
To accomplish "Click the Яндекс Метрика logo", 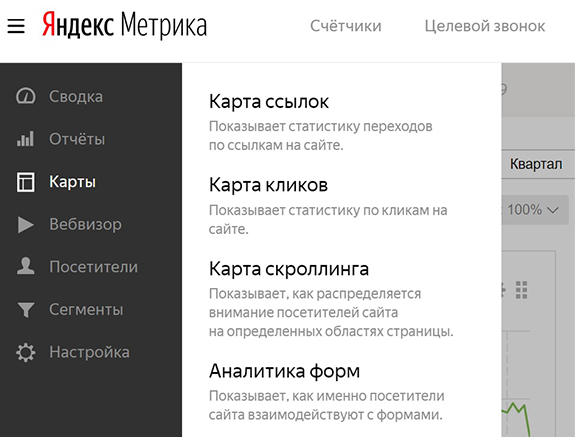I will click(125, 25).
